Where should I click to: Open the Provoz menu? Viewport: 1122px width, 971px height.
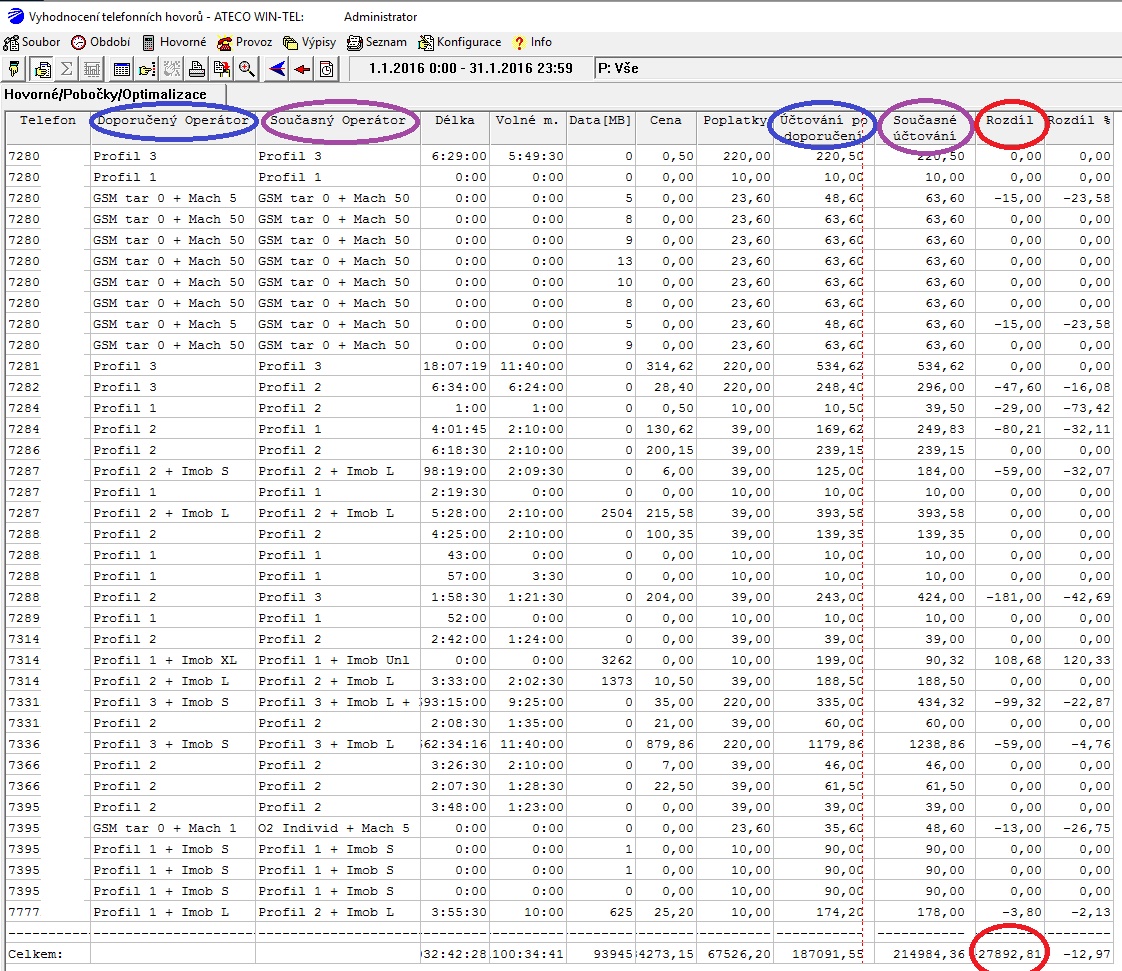click(245, 42)
